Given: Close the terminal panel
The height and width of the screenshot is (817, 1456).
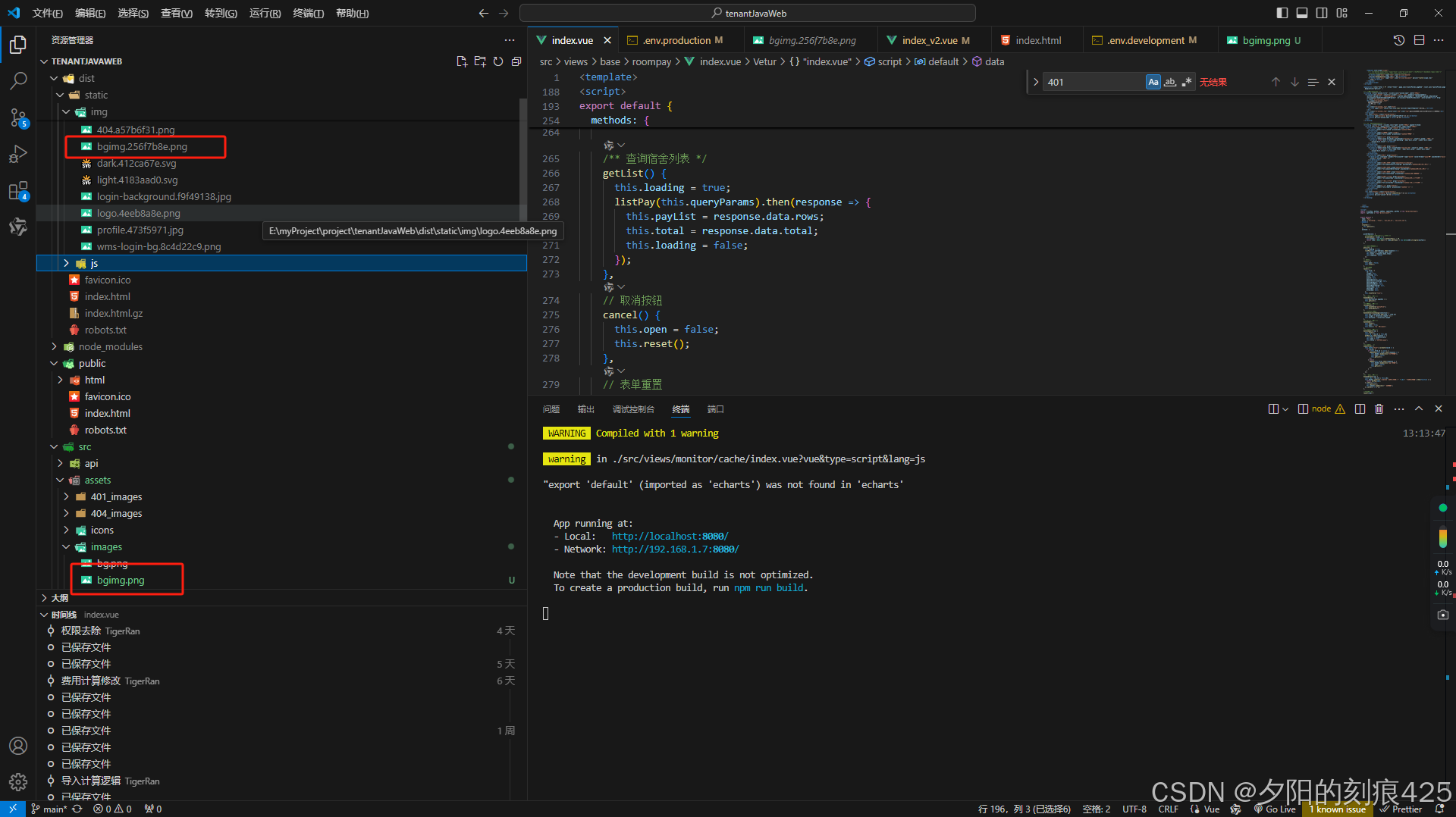Looking at the screenshot, I should pyautogui.click(x=1439, y=409).
